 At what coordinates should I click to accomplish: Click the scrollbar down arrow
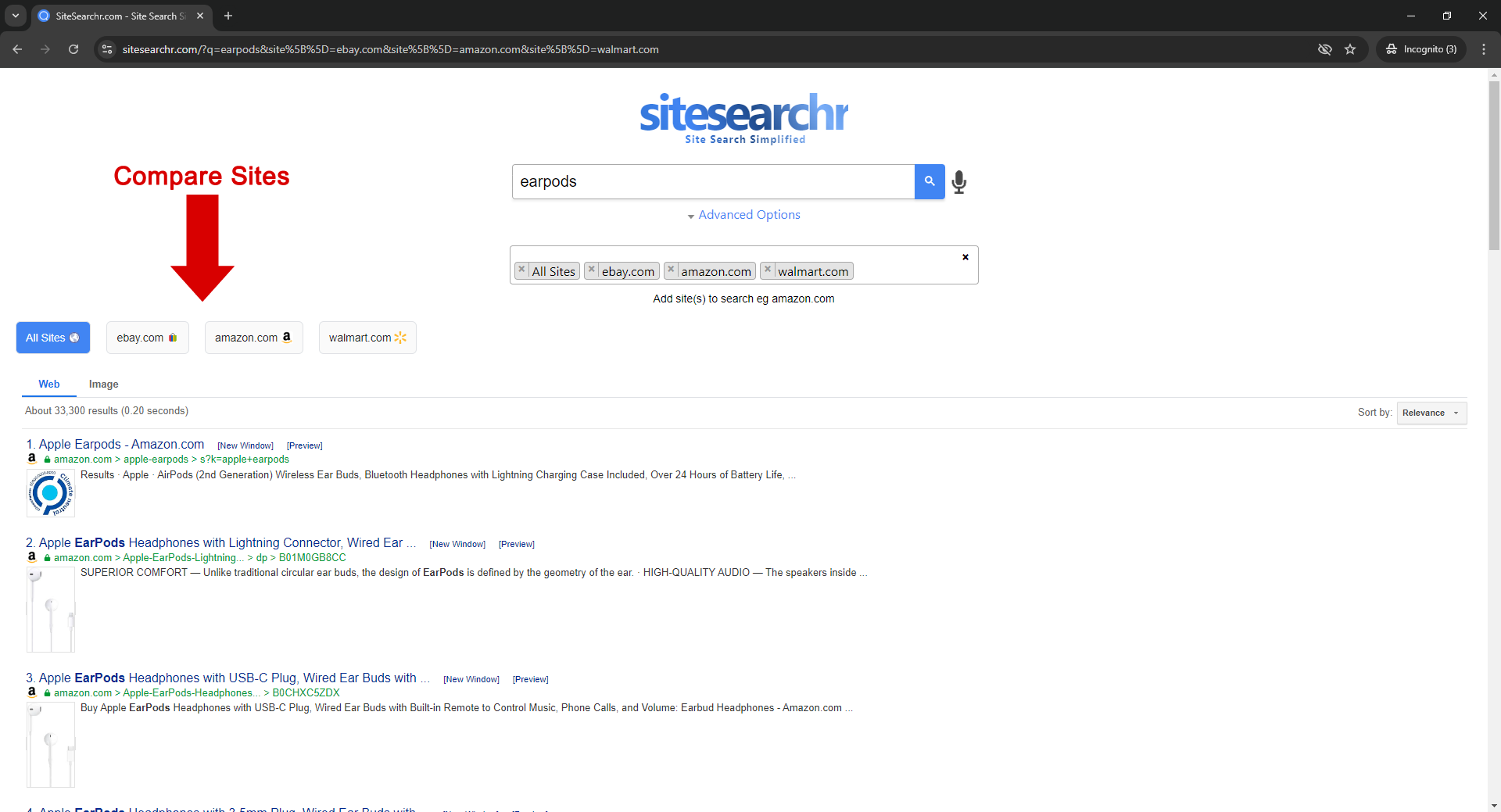pos(1494,805)
